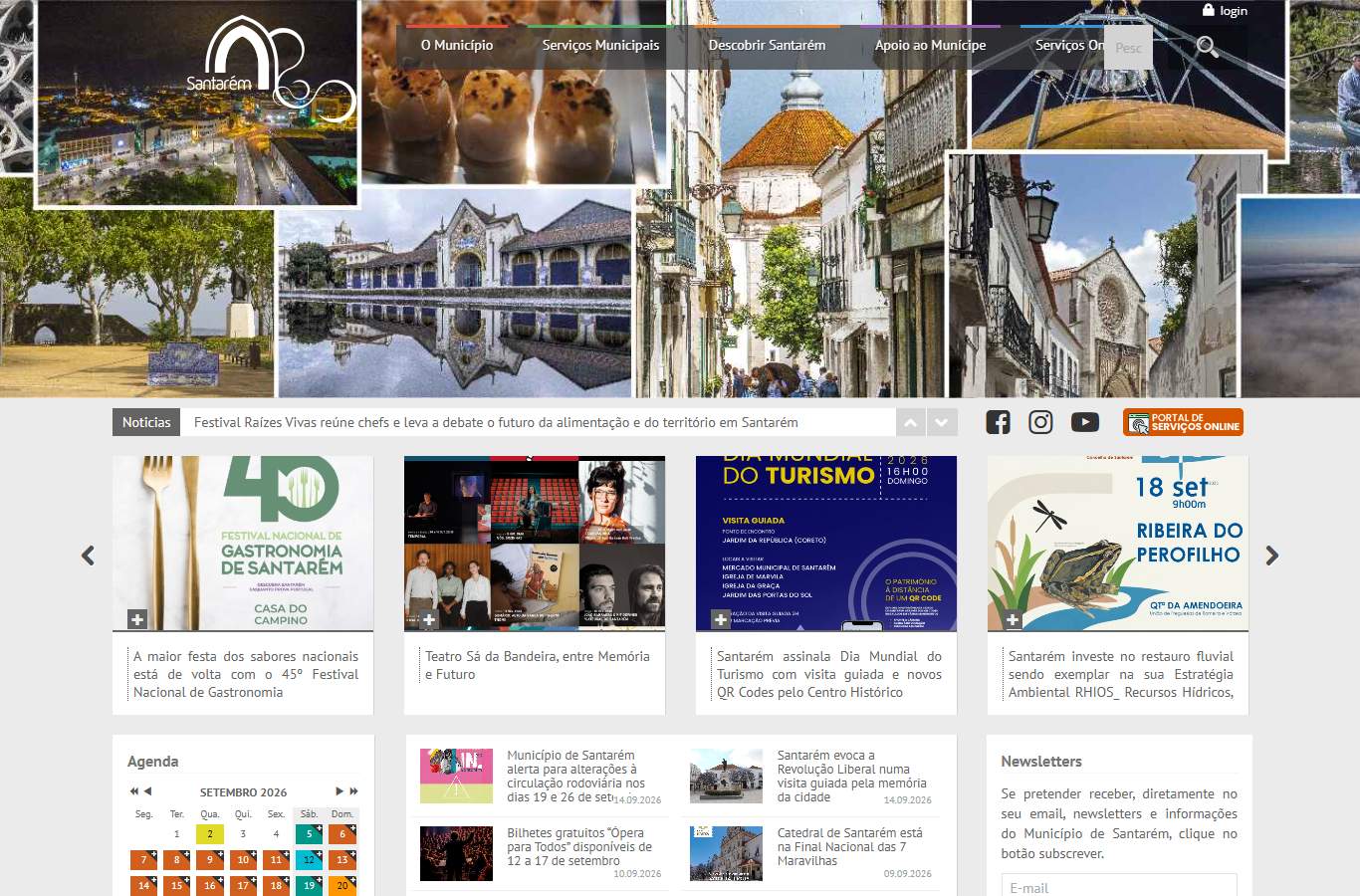Click the newsletter E-mail input field
The height and width of the screenshot is (896, 1360).
coord(1119,885)
